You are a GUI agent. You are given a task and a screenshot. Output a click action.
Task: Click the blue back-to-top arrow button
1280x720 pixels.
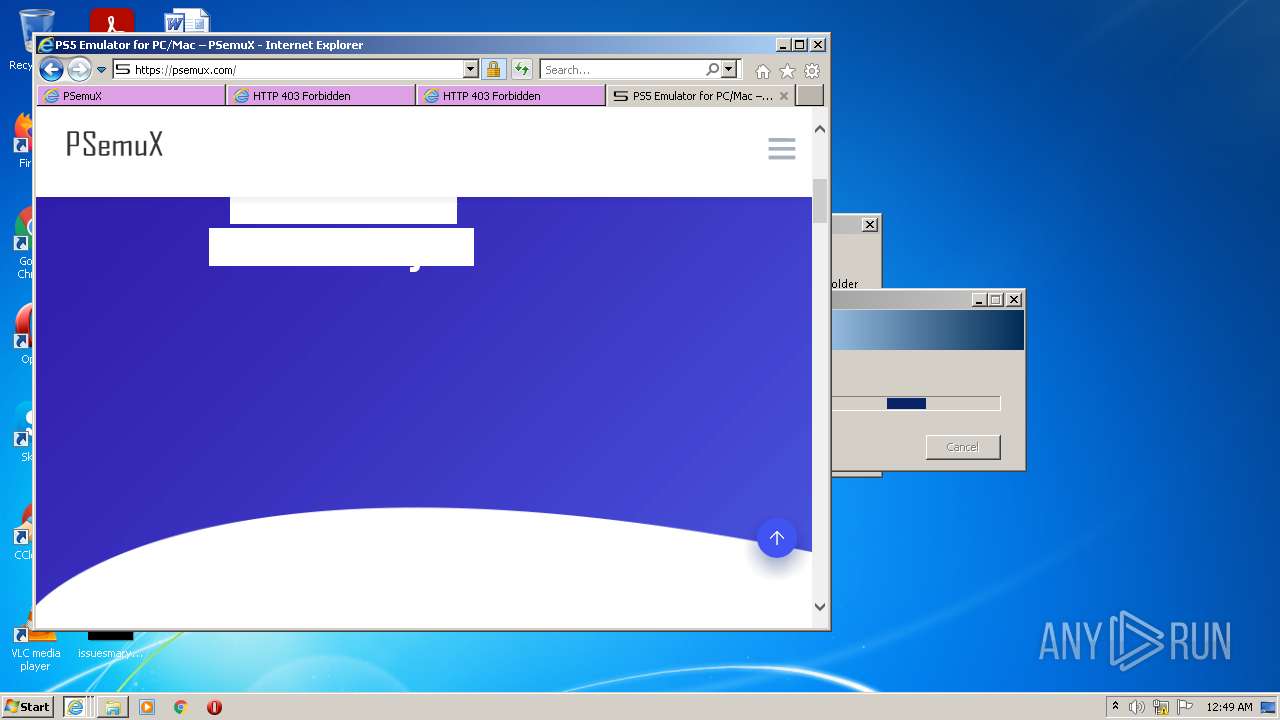[x=777, y=538]
